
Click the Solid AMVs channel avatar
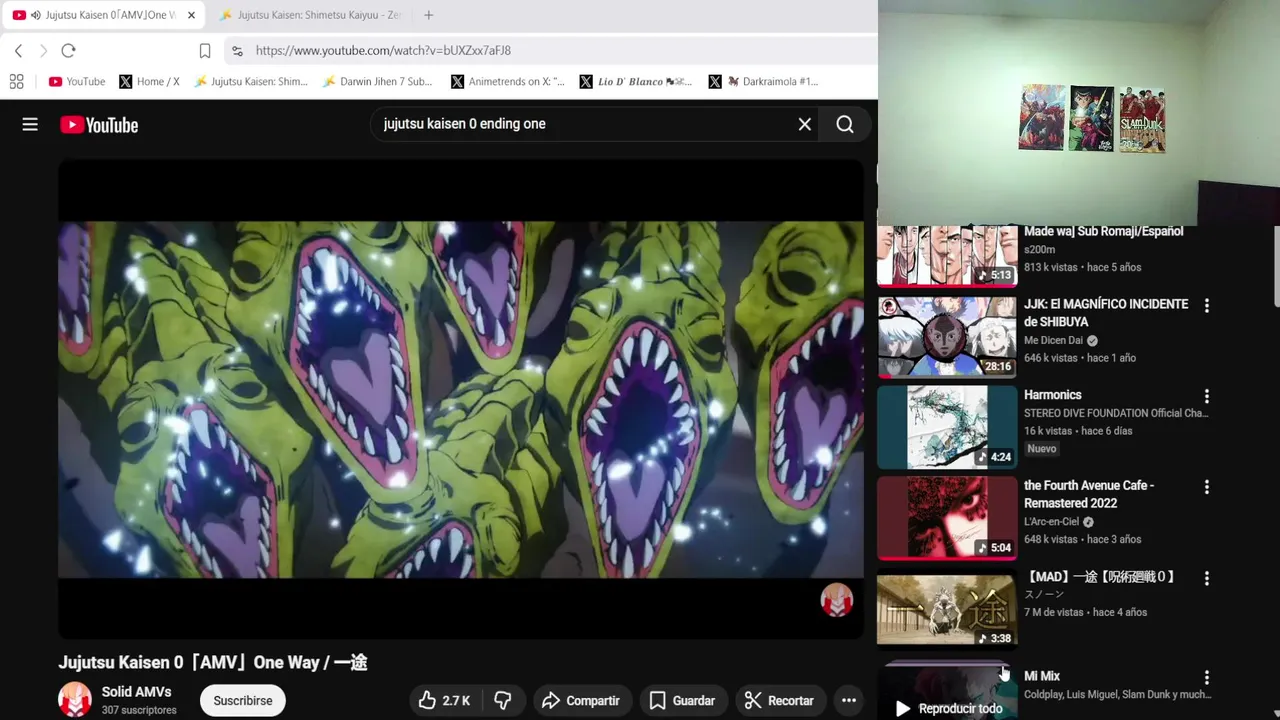point(75,700)
